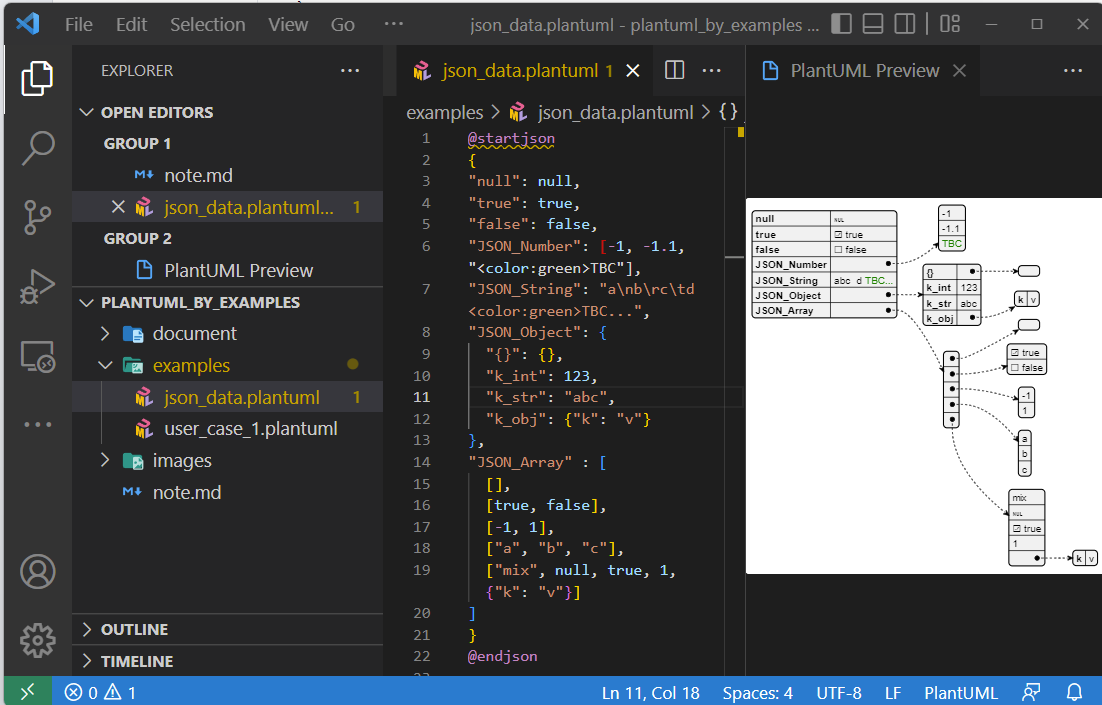Toggle the secondary side bar layout icon
This screenshot has width=1102, height=705.
click(x=905, y=24)
